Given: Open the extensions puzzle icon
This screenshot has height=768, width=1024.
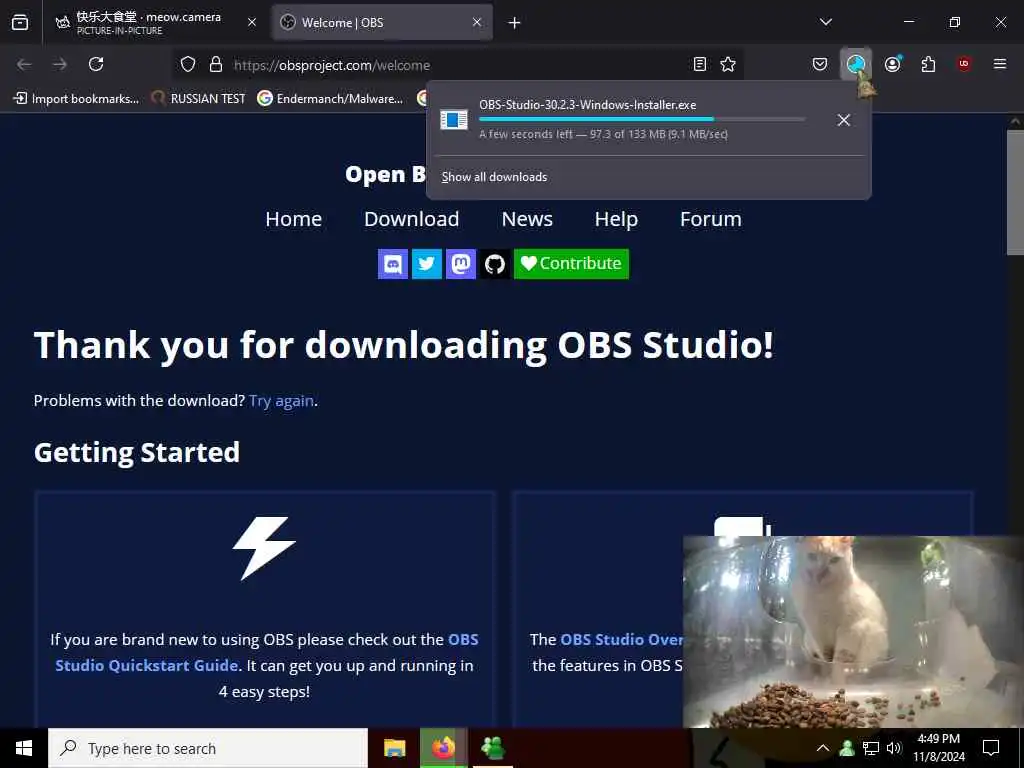Looking at the screenshot, I should tap(928, 64).
